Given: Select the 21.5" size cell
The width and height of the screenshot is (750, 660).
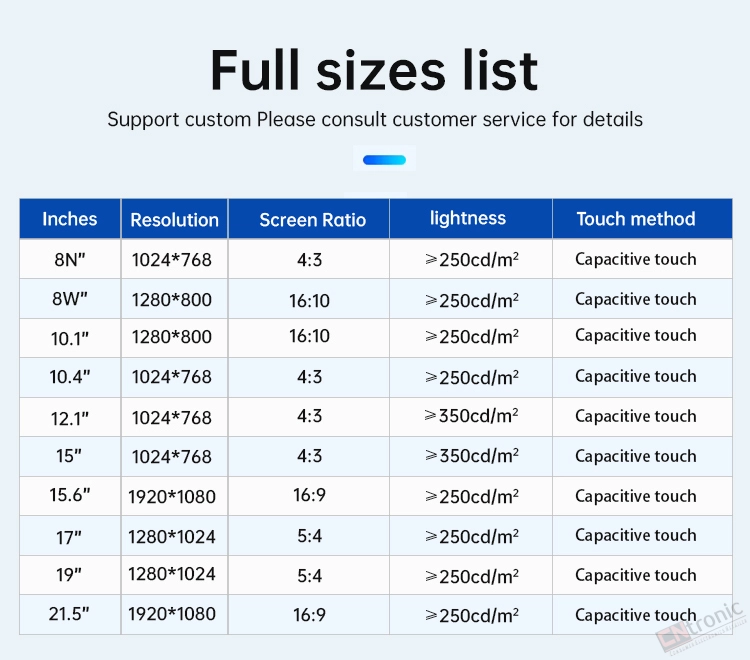Looking at the screenshot, I should tap(70, 614).
